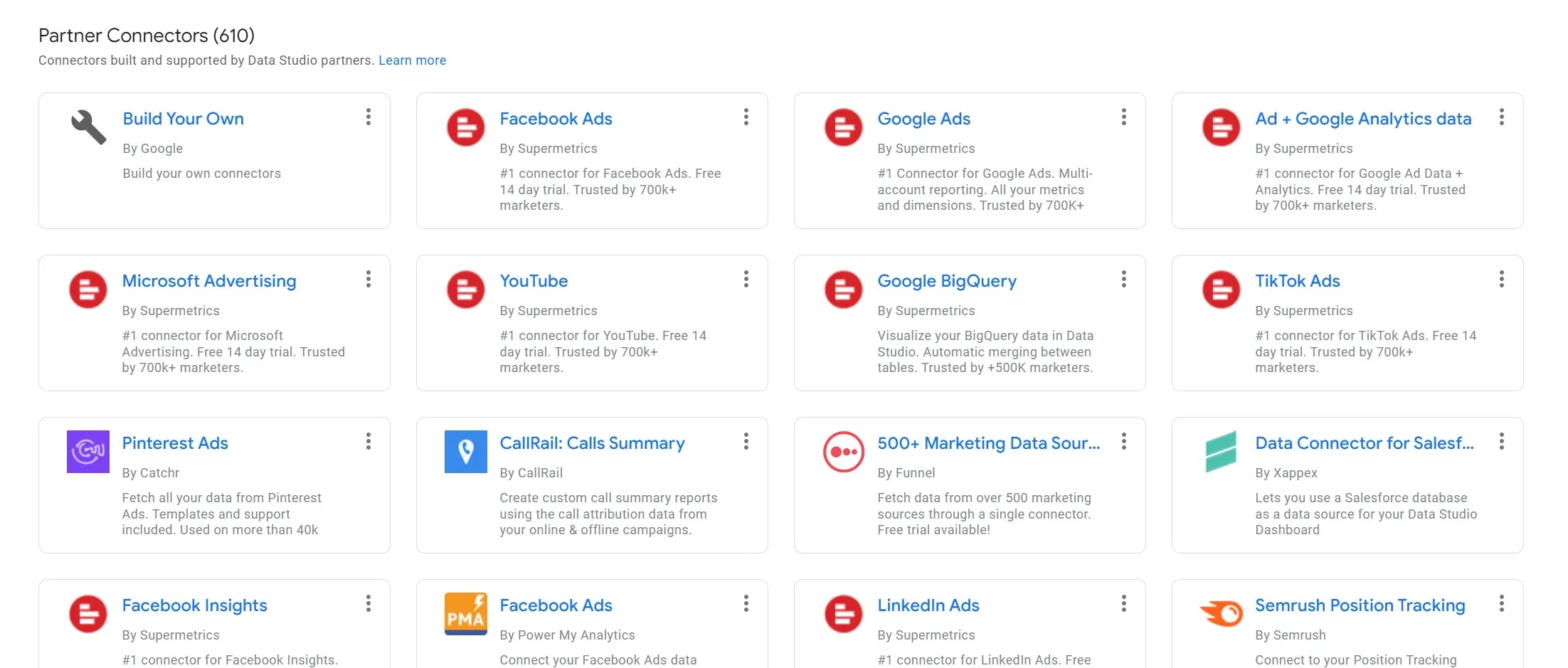Open more options for Microsoft Advertising
Viewport: 1568px width, 668px height.
tap(369, 279)
